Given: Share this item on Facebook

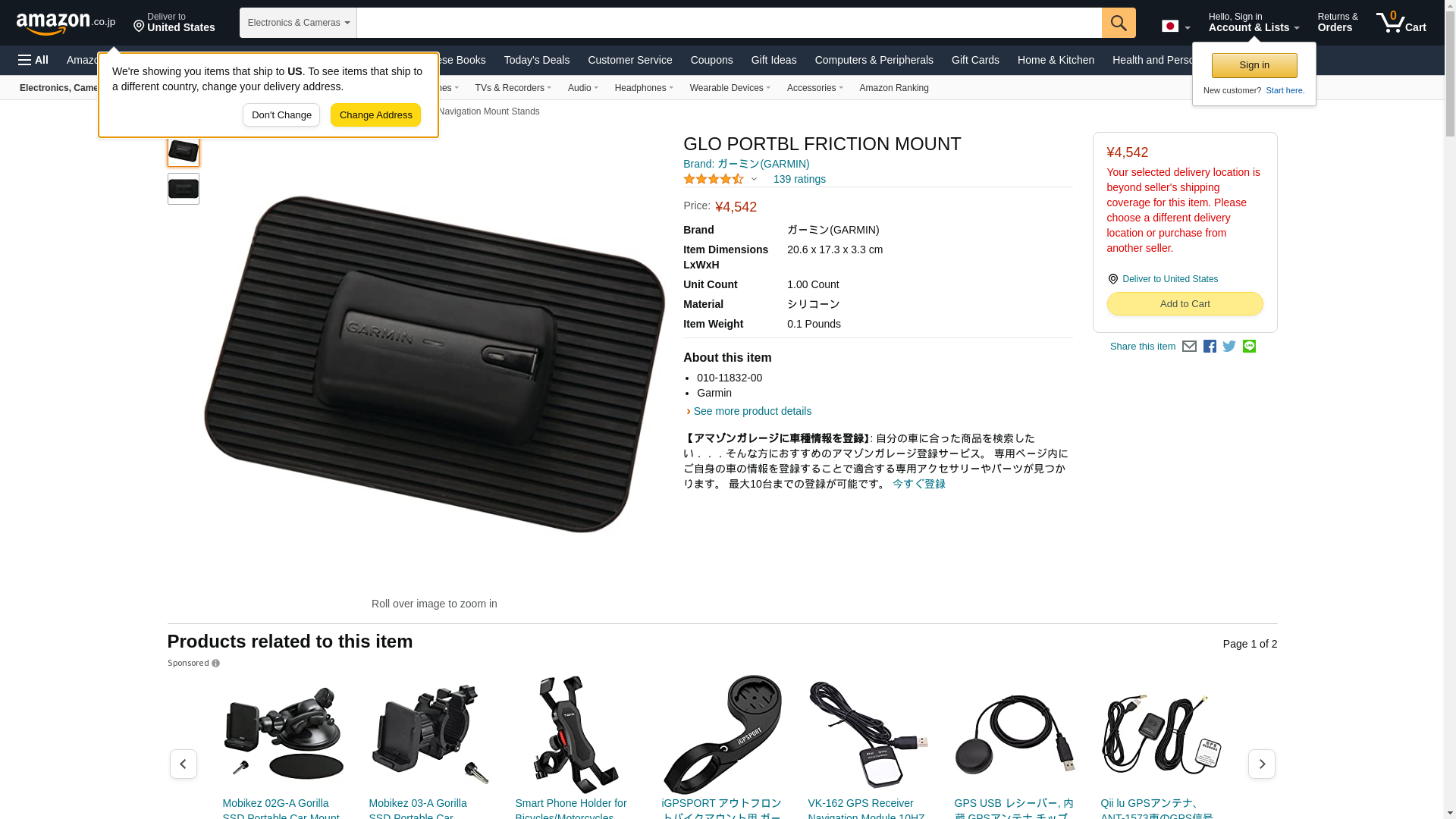Looking at the screenshot, I should point(1210,347).
